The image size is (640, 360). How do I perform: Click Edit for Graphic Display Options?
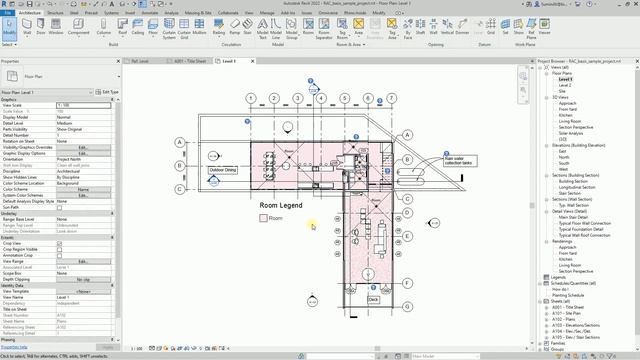coord(83,153)
